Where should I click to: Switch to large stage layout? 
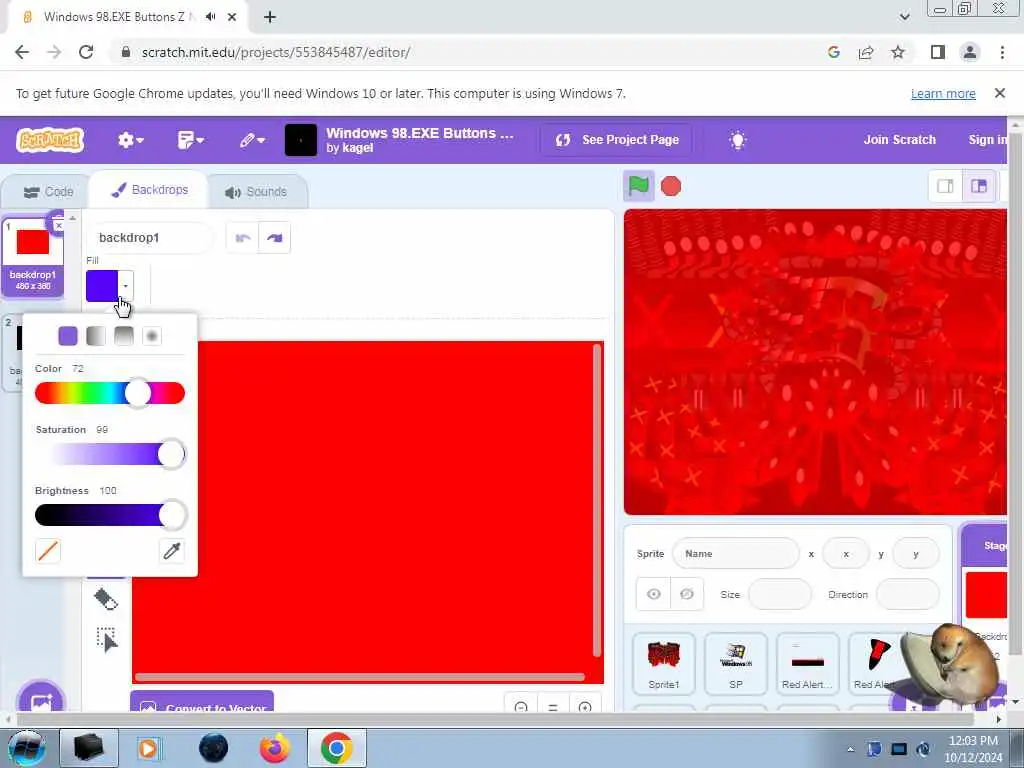(x=978, y=186)
